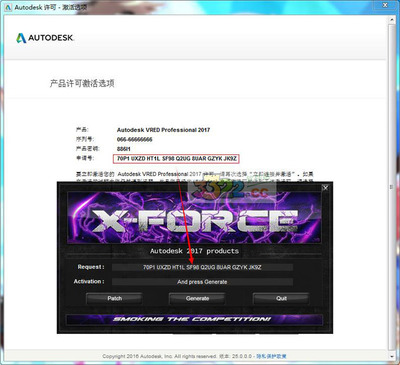Click the Generate button

[197, 299]
